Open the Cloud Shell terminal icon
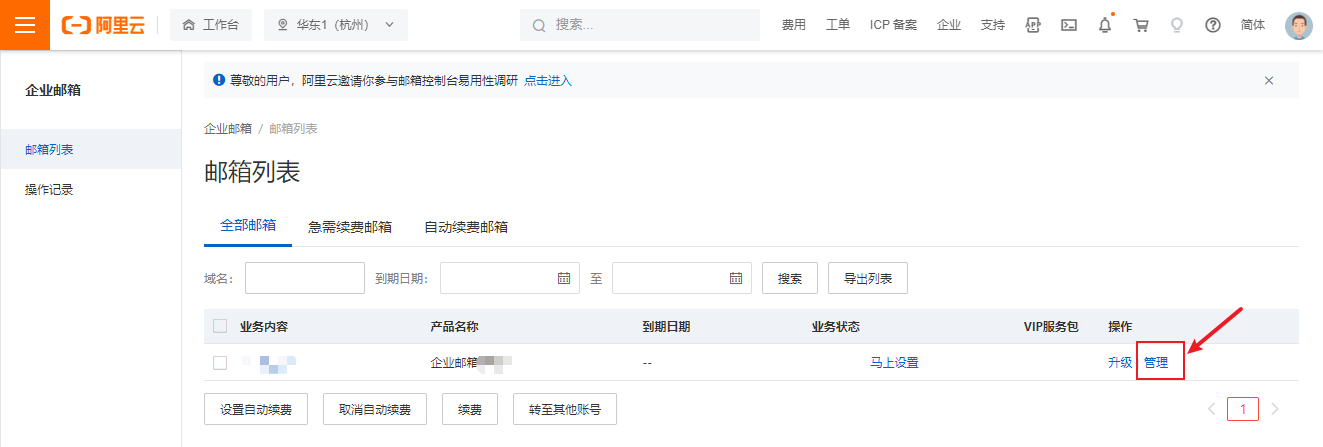This screenshot has height=447, width=1323. pyautogui.click(x=1069, y=25)
